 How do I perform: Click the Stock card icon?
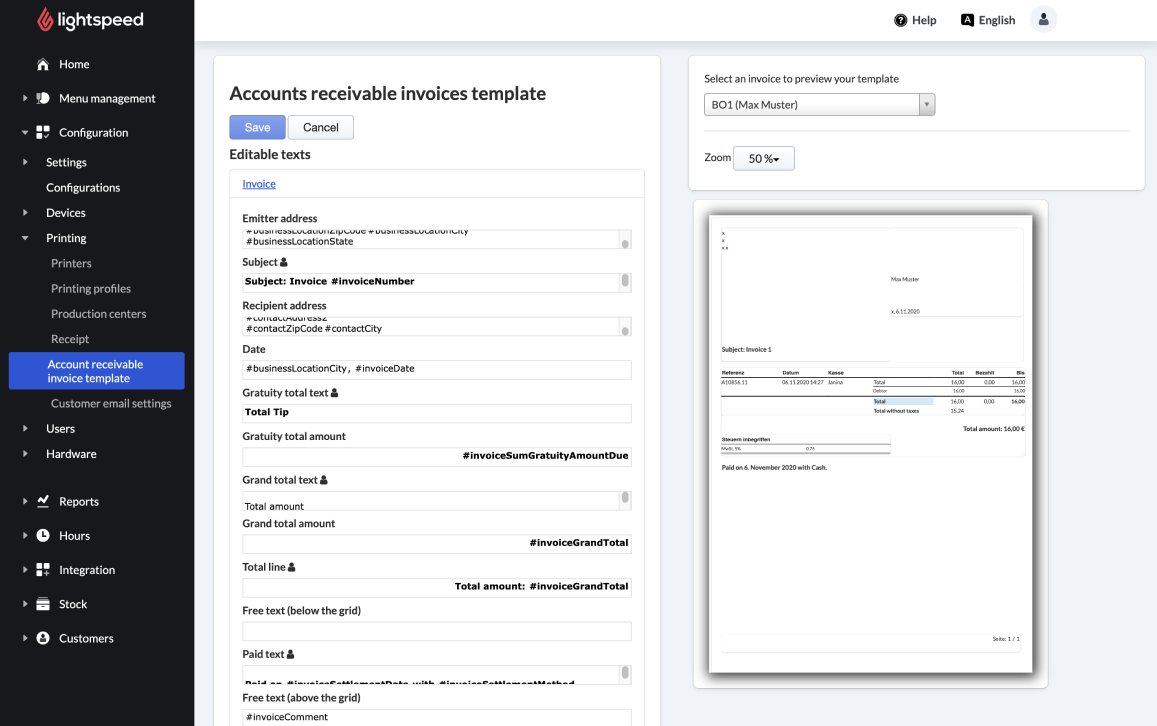point(43,604)
